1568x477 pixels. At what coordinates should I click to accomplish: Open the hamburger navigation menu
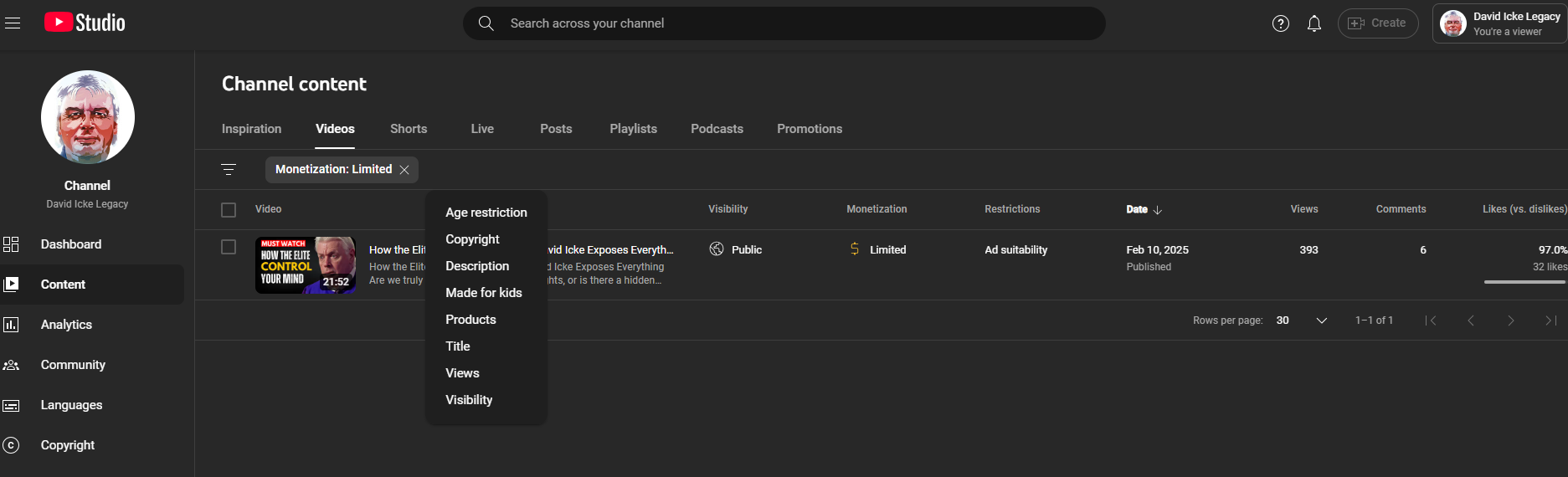[x=13, y=23]
